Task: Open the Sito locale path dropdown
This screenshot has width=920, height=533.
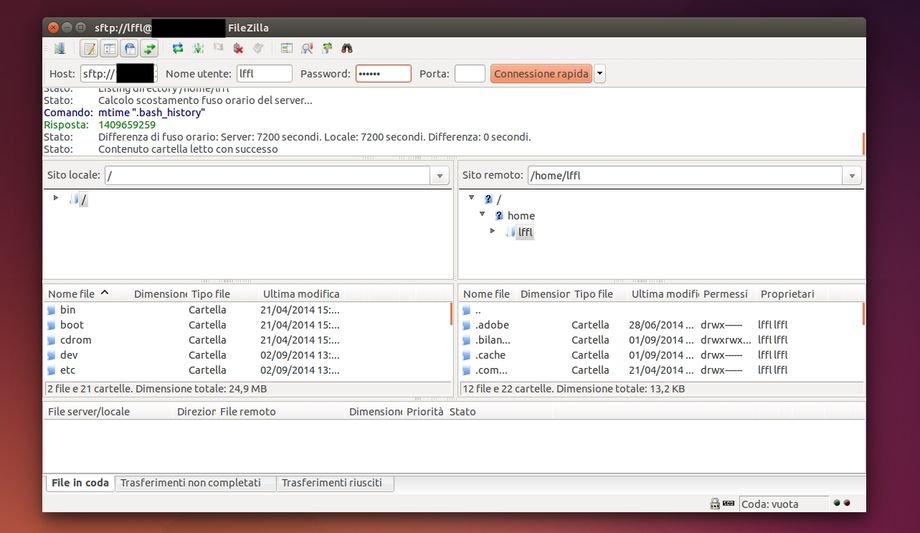Action: [440, 176]
